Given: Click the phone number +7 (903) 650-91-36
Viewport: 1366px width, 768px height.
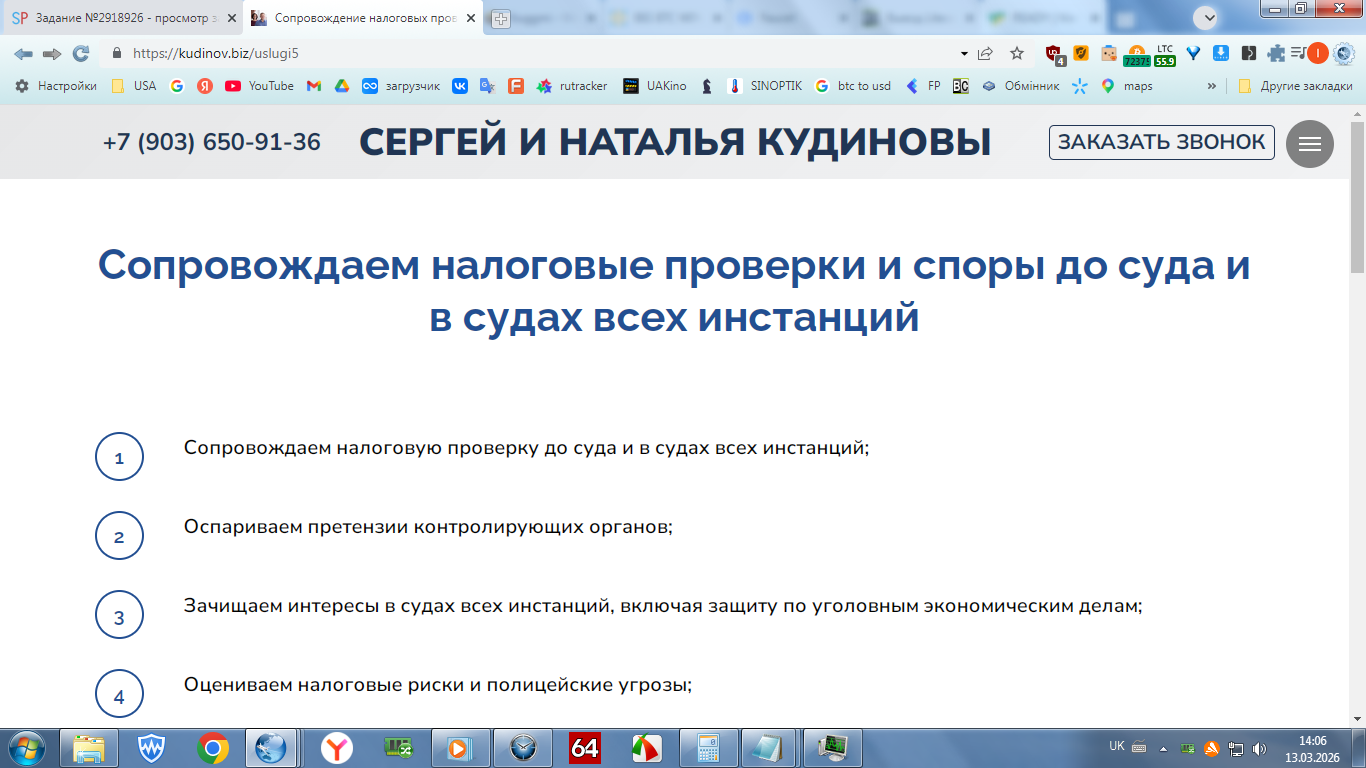Looking at the screenshot, I should pyautogui.click(x=212, y=142).
